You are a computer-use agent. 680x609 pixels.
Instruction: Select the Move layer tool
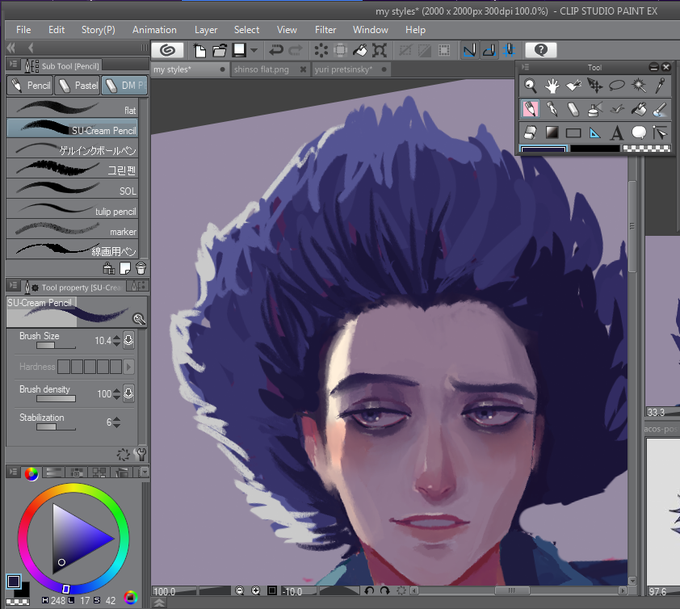point(595,86)
